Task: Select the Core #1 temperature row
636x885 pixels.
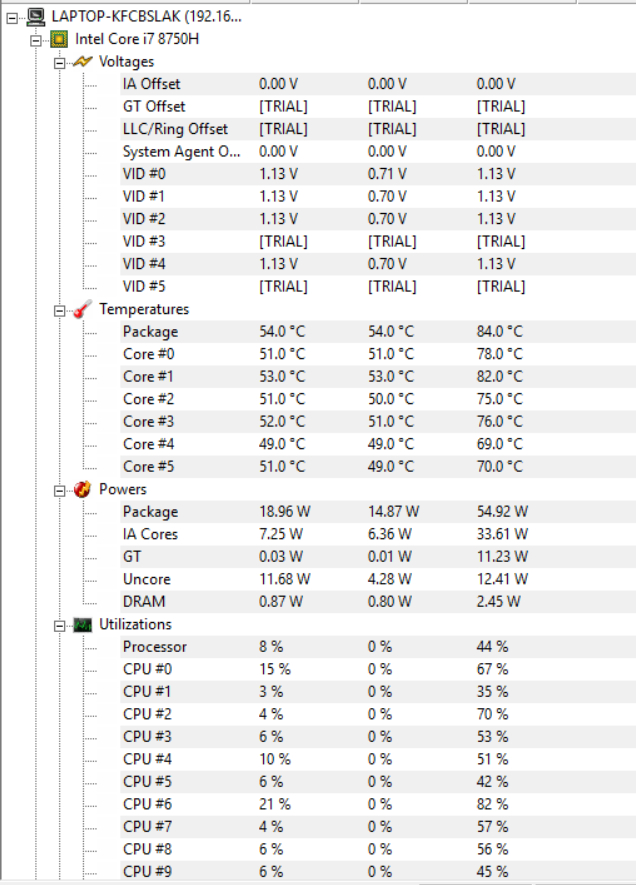Action: point(145,377)
